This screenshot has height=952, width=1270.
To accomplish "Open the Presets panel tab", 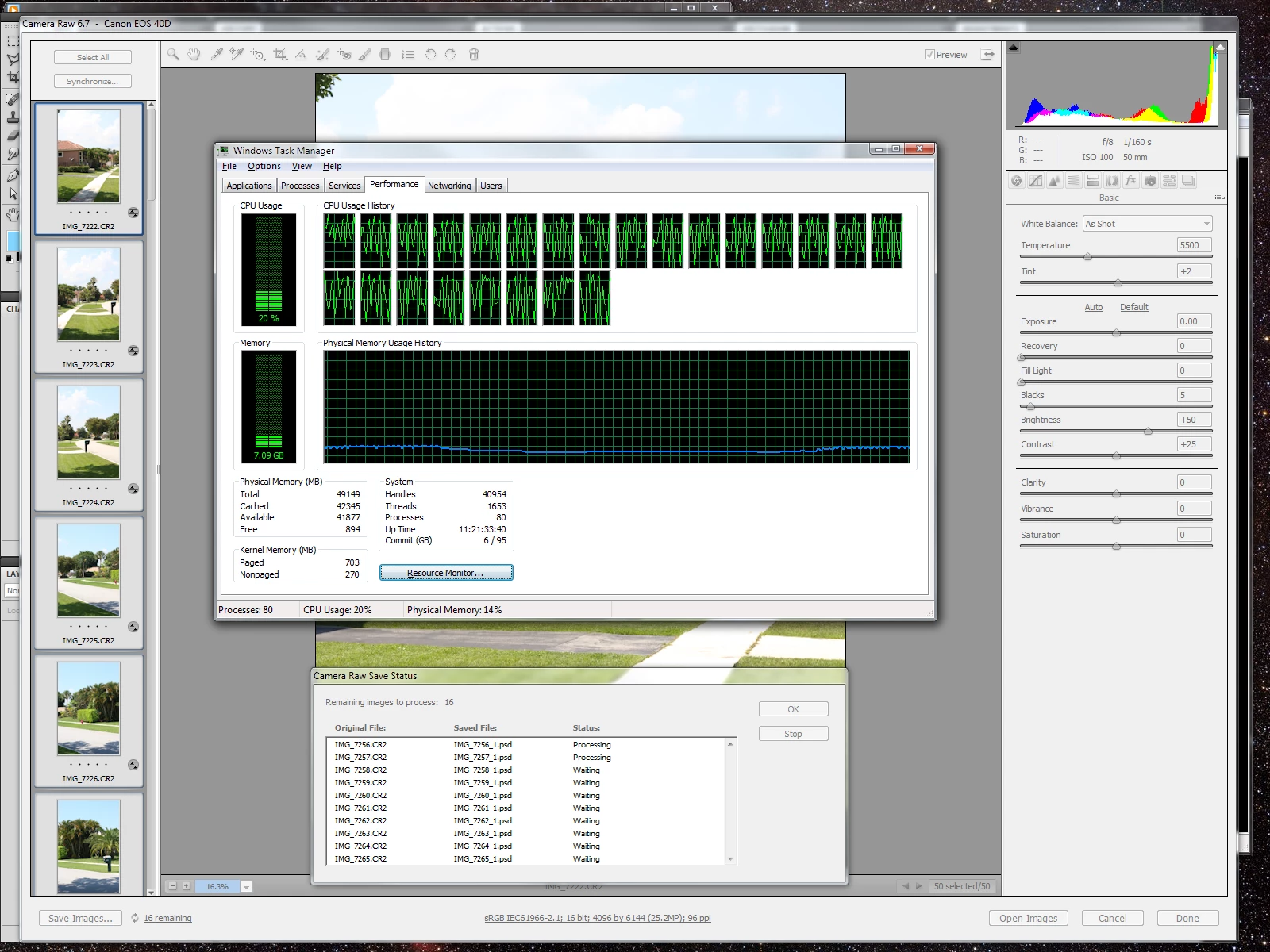I will [1169, 181].
